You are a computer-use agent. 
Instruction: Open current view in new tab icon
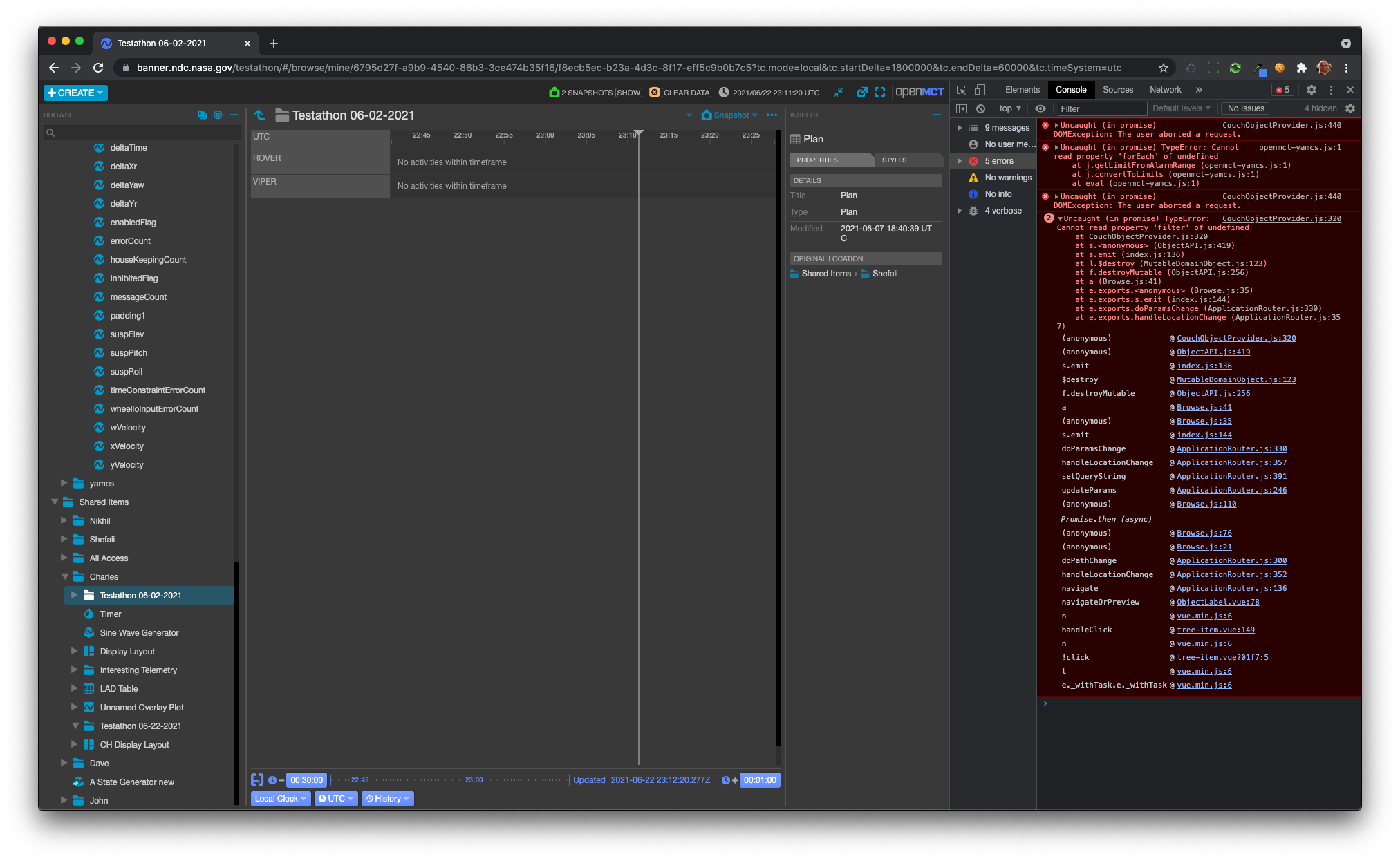tap(862, 91)
